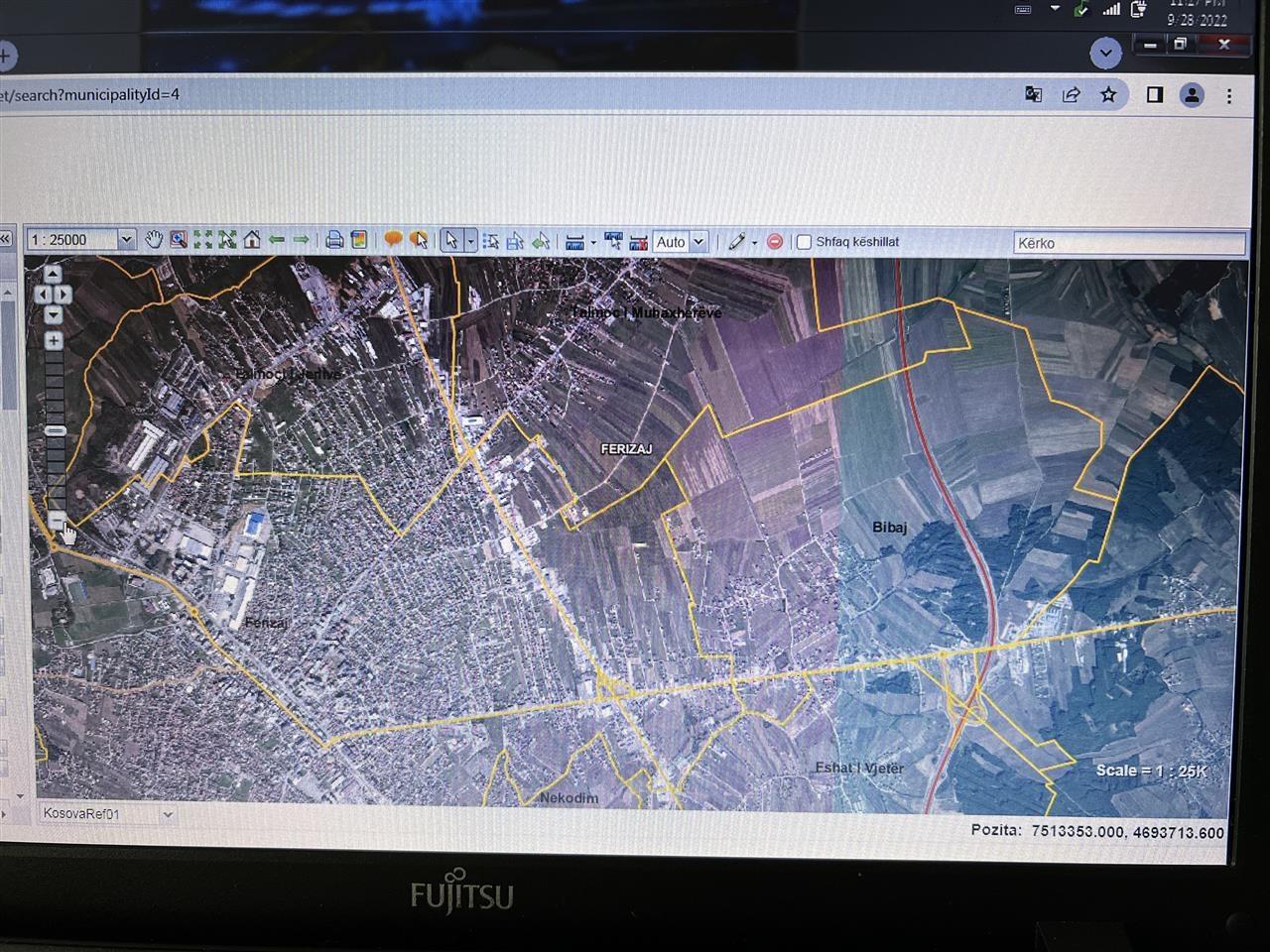Screen dimensions: 1270x952
Task: Select the pencil draw tool
Action: click(736, 242)
